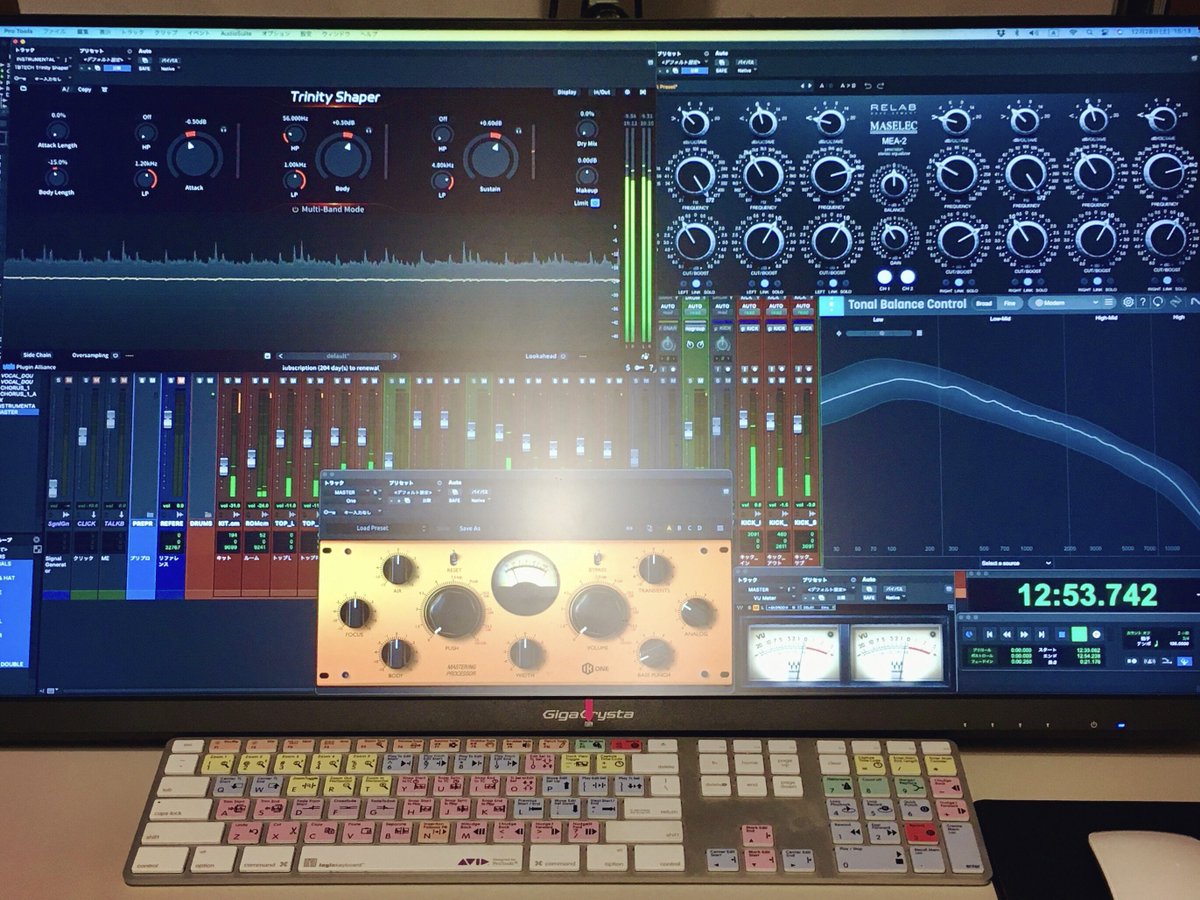Click previous preset arrow in Trinity Shaper footer
The image size is (1200, 900).
click(280, 355)
